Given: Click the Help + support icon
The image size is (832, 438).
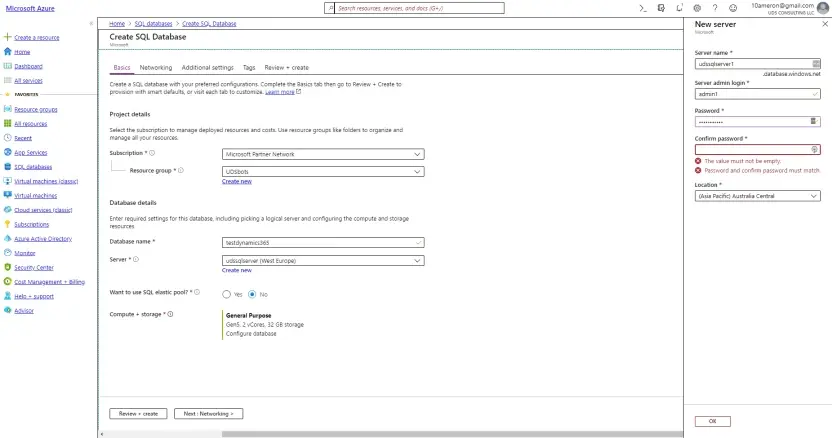Looking at the screenshot, I should point(7,296).
